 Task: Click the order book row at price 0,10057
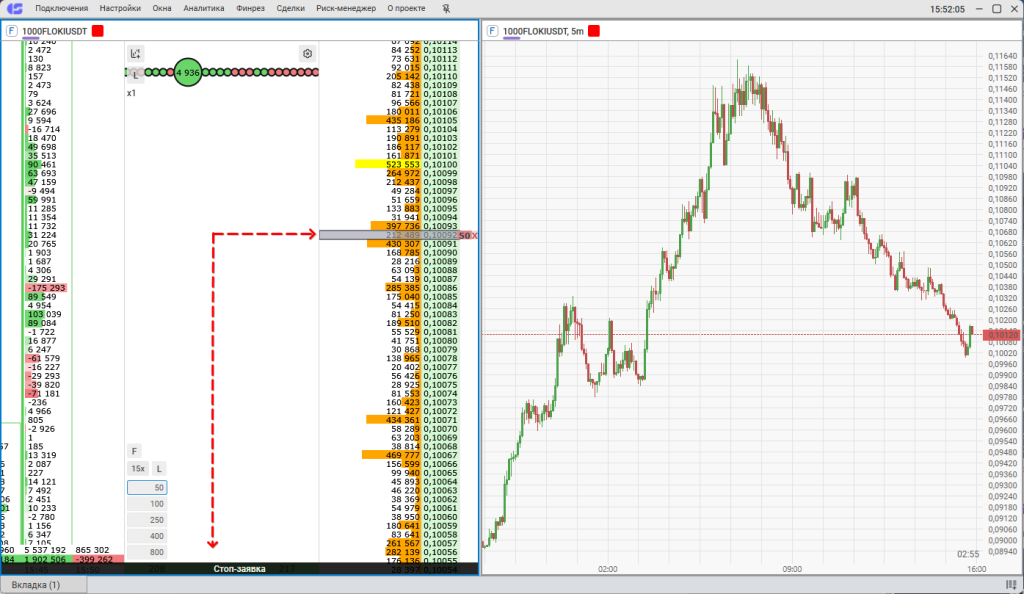click(x=389, y=543)
